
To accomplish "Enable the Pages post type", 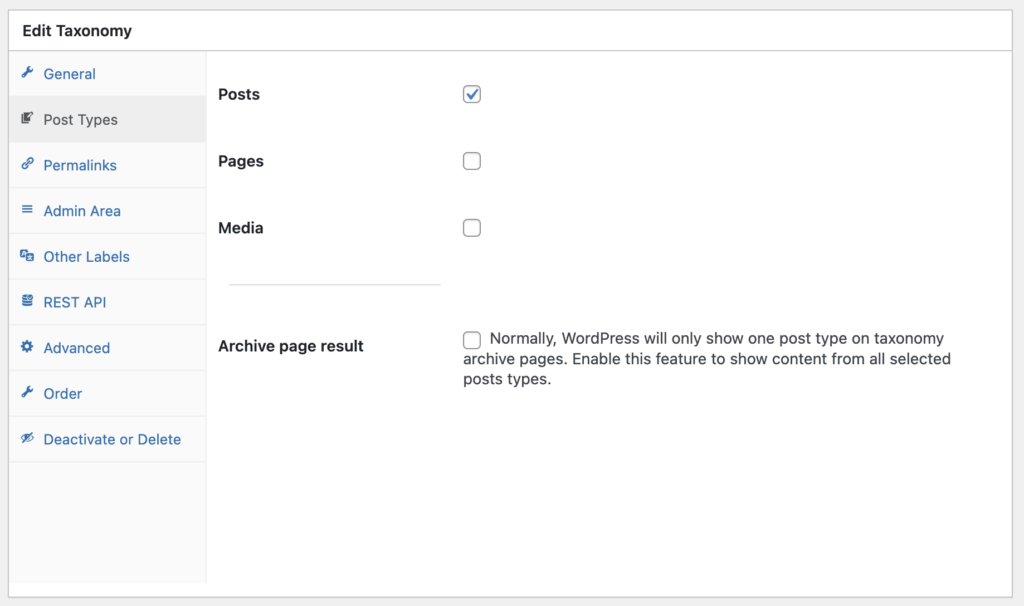I will [x=471, y=161].
